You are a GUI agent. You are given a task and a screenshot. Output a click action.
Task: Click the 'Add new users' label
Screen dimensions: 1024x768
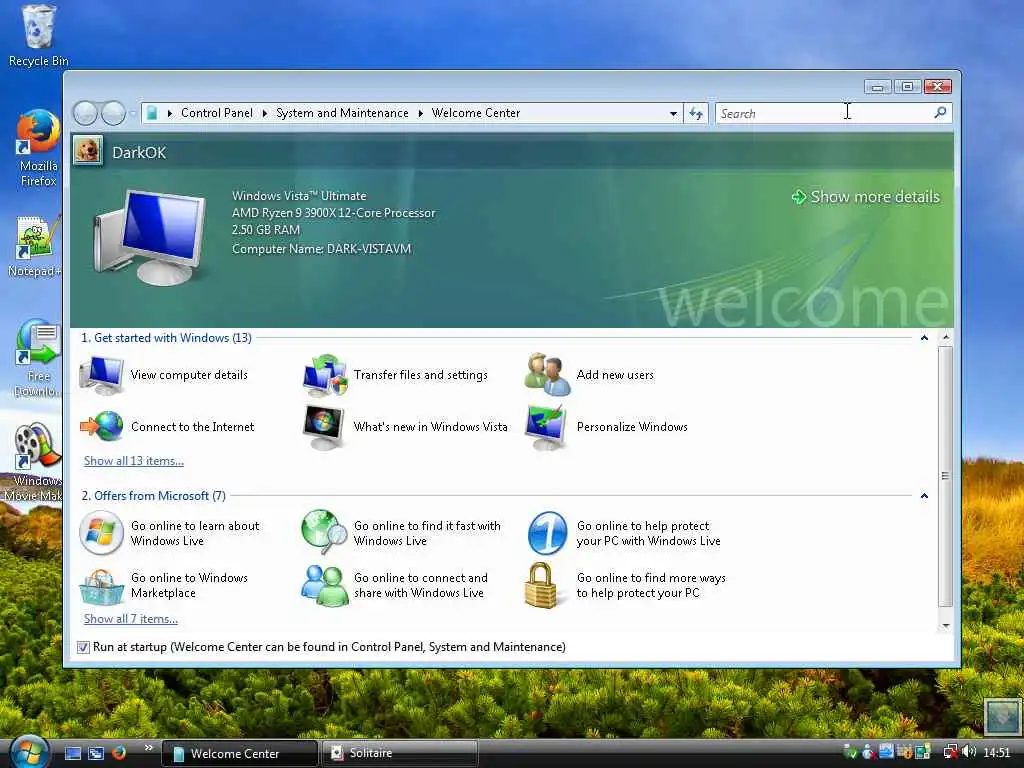click(x=615, y=375)
